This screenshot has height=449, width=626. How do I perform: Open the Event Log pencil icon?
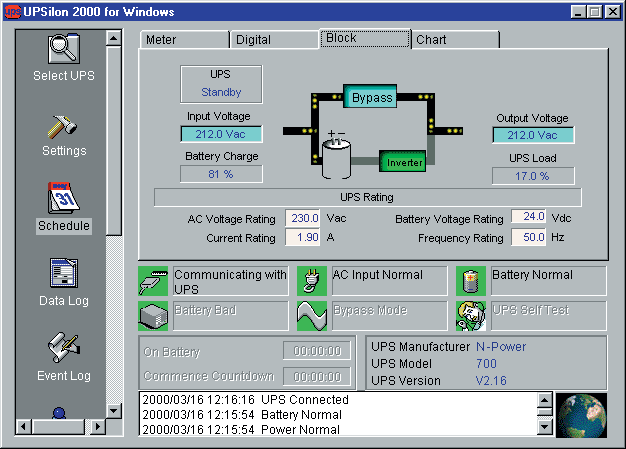pyautogui.click(x=64, y=347)
